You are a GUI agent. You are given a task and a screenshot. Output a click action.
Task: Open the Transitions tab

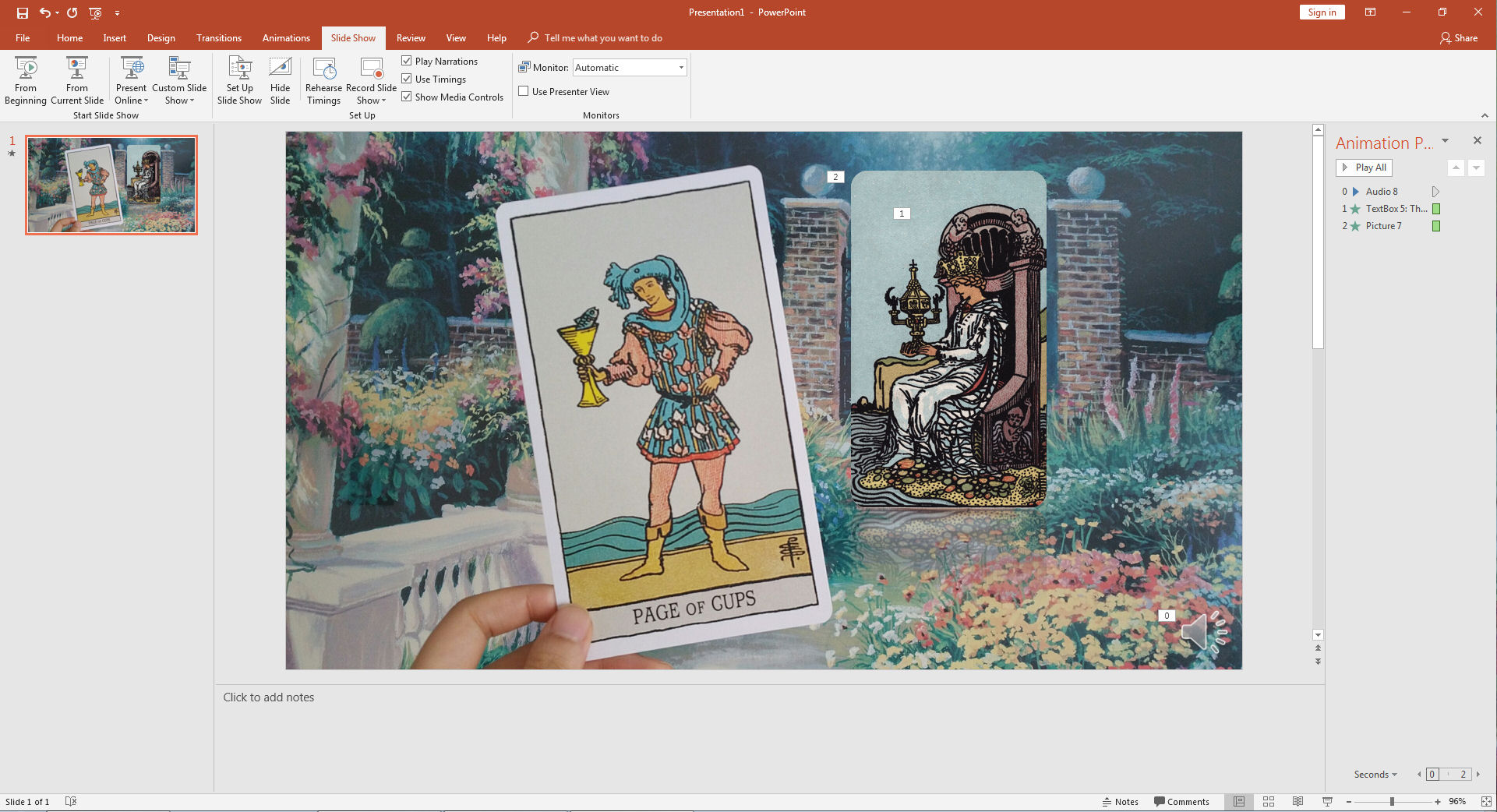[218, 38]
